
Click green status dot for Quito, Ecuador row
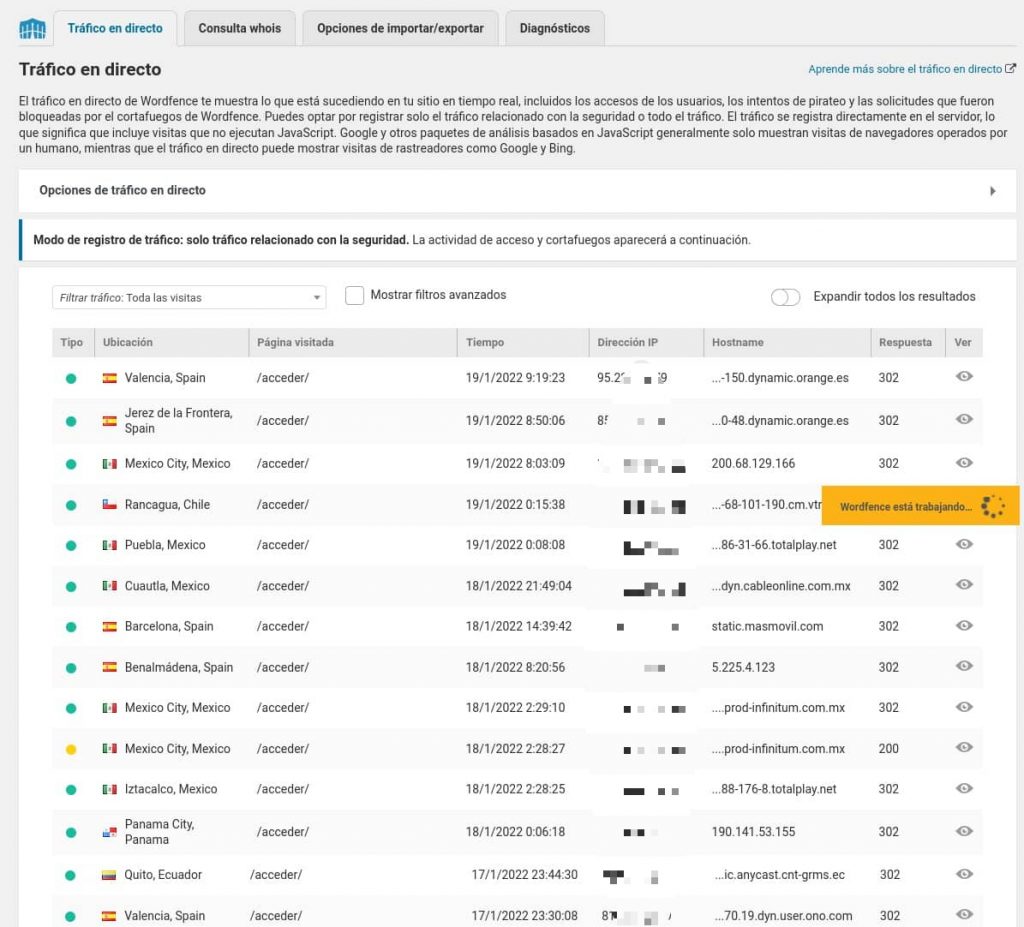pos(71,875)
